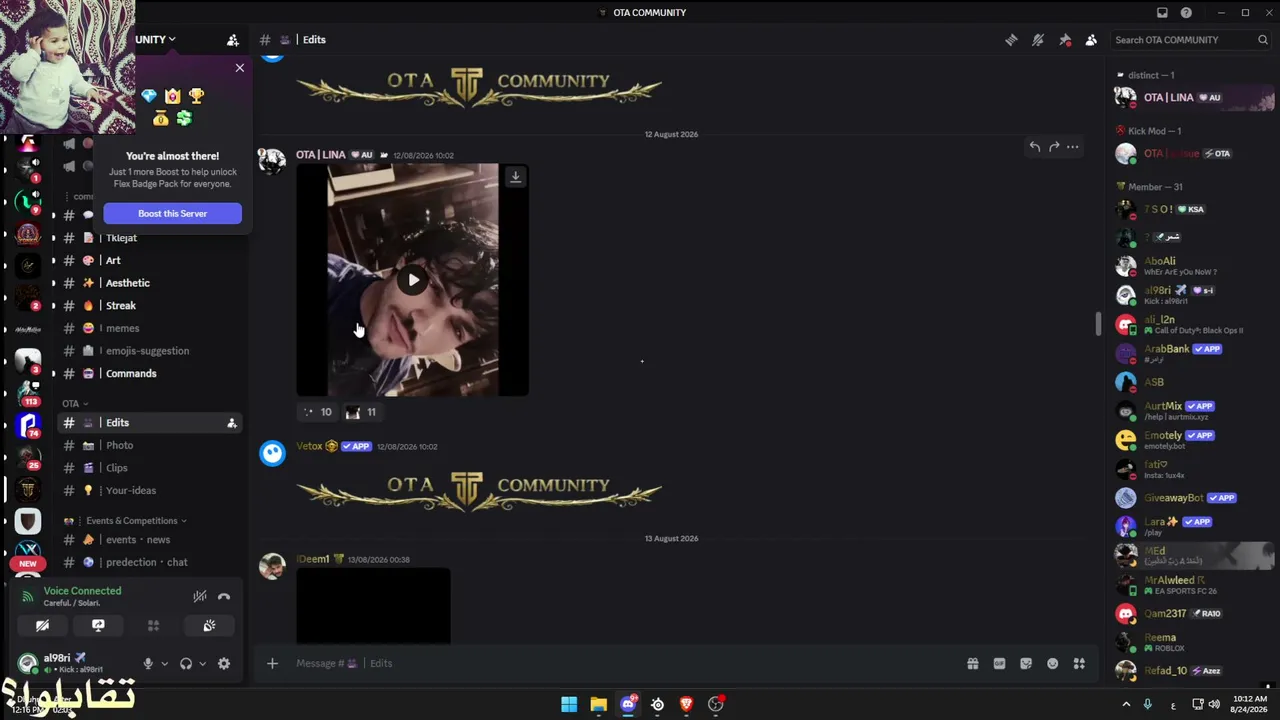Open the Help question mark icon
Image resolution: width=1280 pixels, height=720 pixels.
pos(1186,13)
